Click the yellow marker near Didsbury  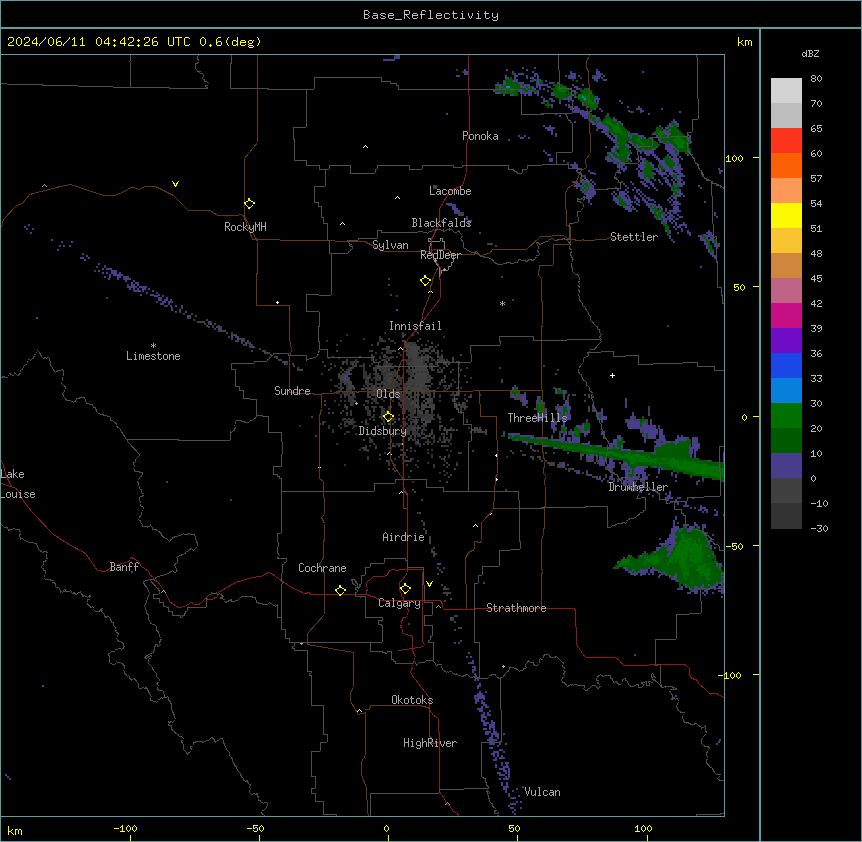(388, 417)
